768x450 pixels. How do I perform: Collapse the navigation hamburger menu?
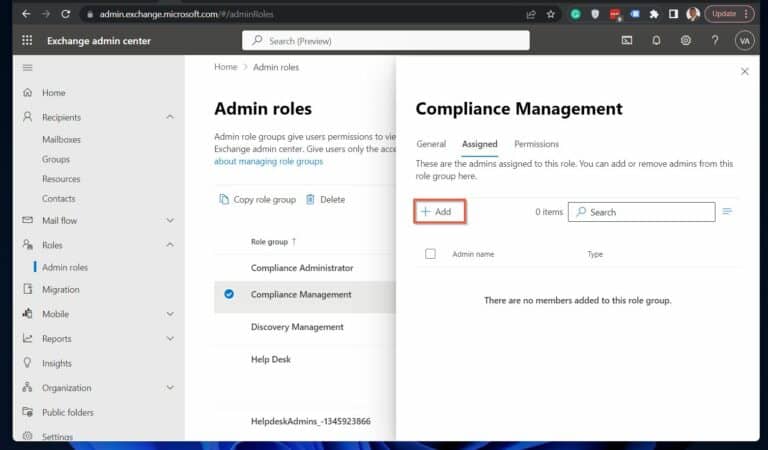click(x=27, y=68)
